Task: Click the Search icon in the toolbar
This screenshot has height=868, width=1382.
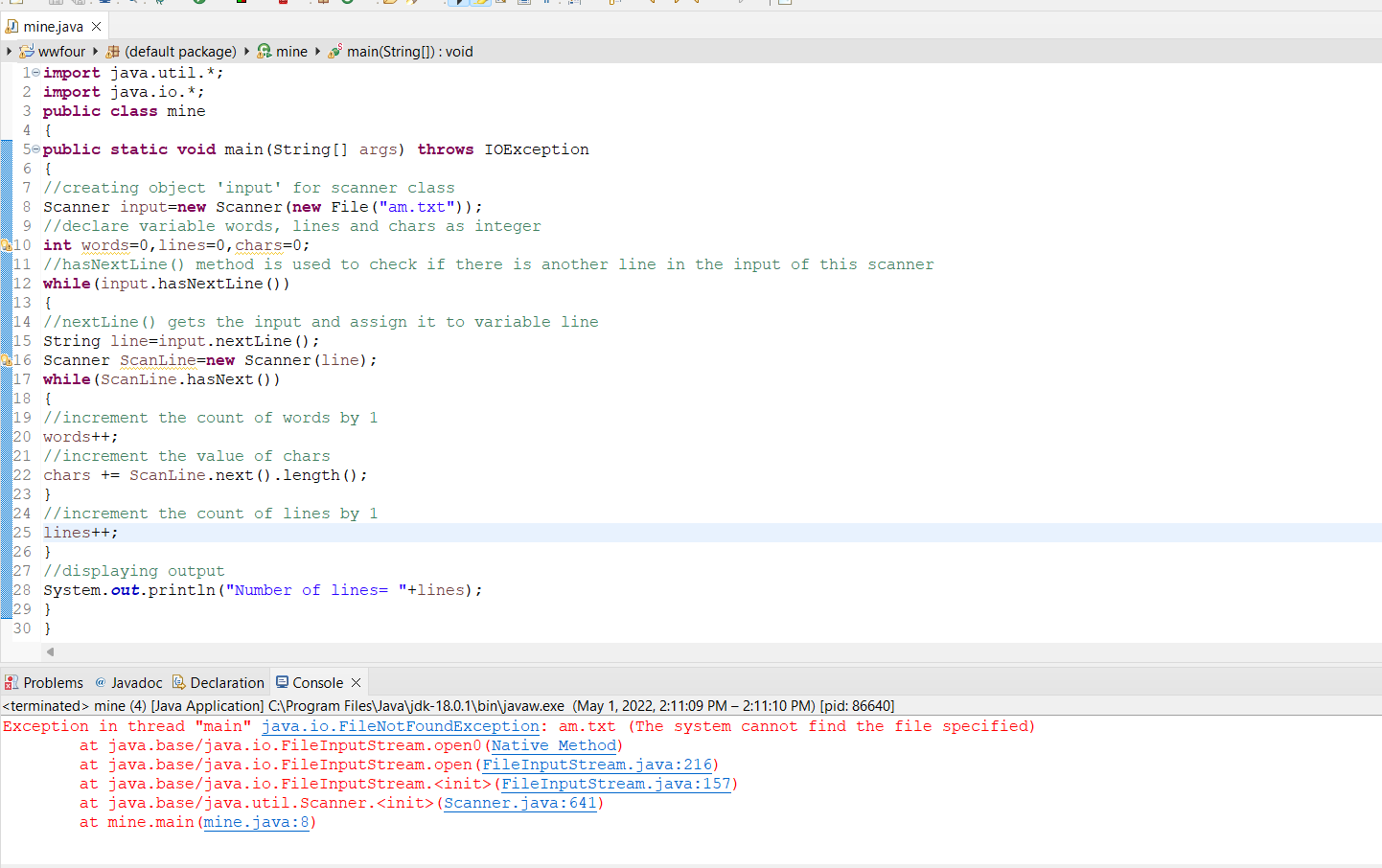Action: pos(131,4)
